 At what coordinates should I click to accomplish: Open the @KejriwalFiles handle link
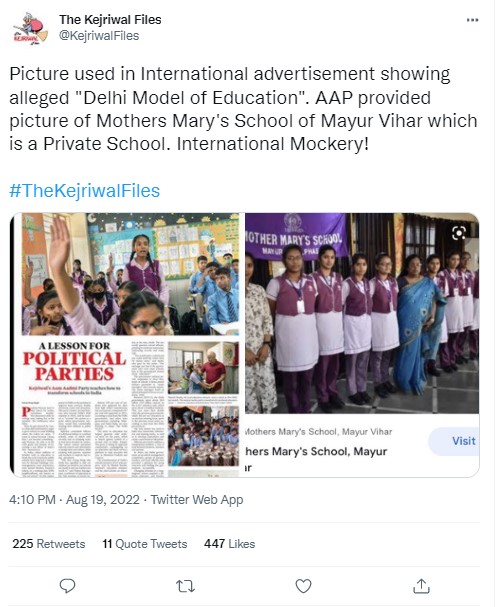[x=99, y=36]
